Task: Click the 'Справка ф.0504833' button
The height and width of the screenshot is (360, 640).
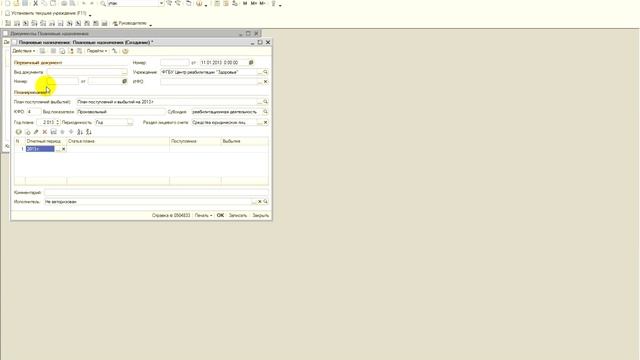Action: pyautogui.click(x=171, y=215)
